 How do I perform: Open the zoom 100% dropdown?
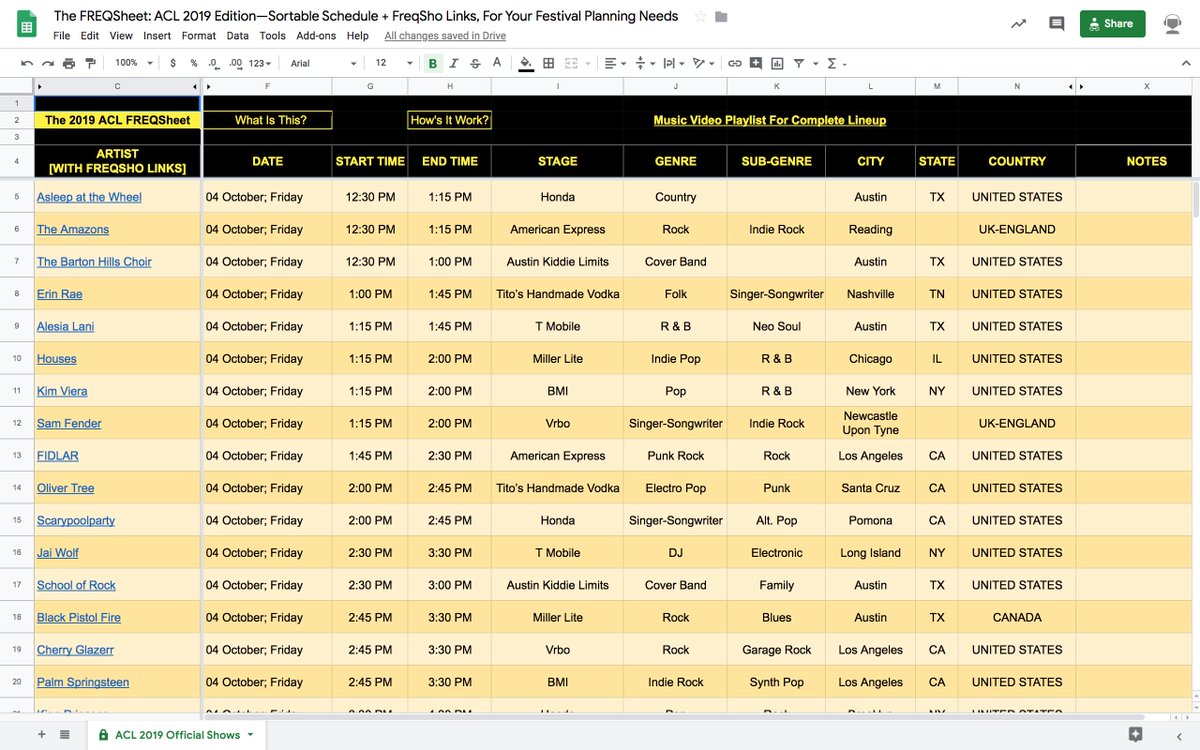tap(133, 63)
